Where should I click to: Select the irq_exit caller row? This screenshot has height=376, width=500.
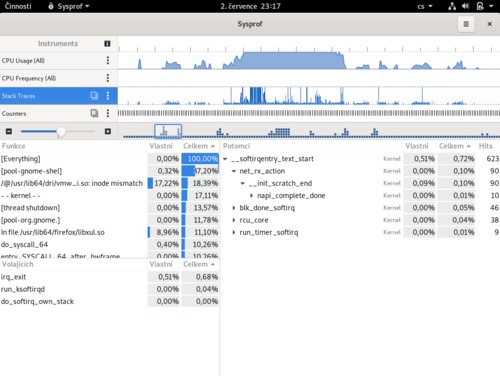pos(109,277)
